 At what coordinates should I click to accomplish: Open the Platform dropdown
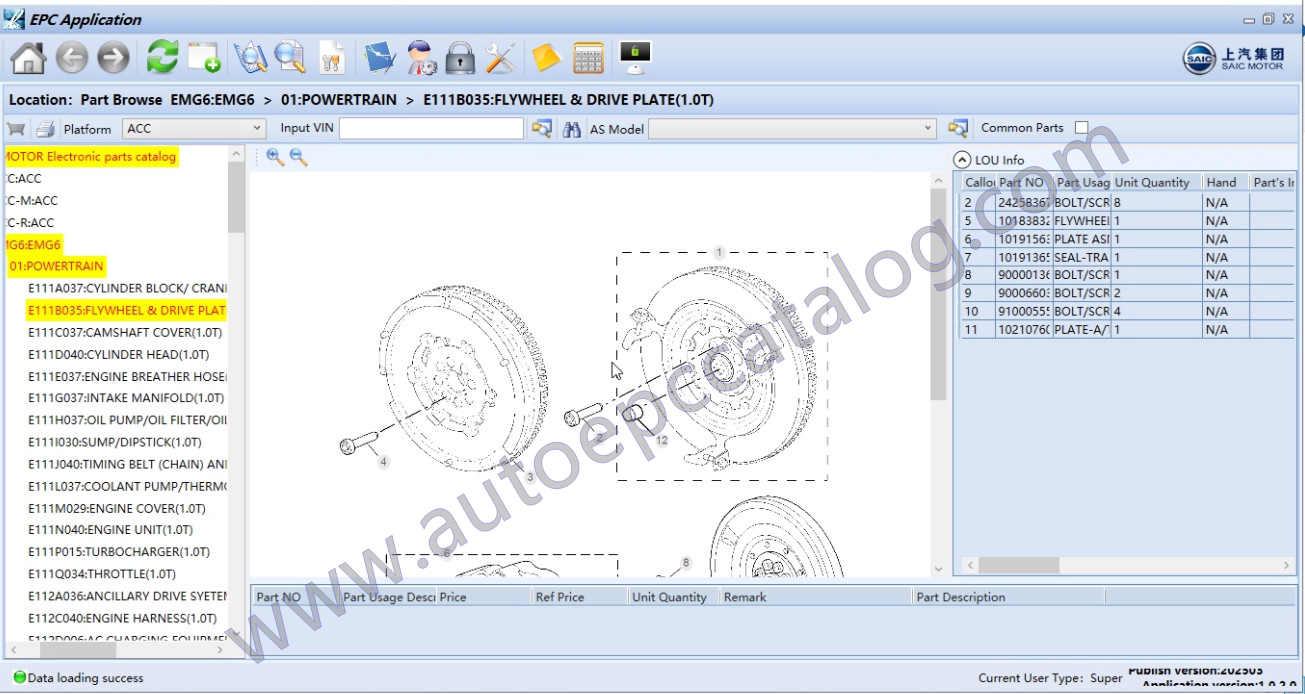256,128
